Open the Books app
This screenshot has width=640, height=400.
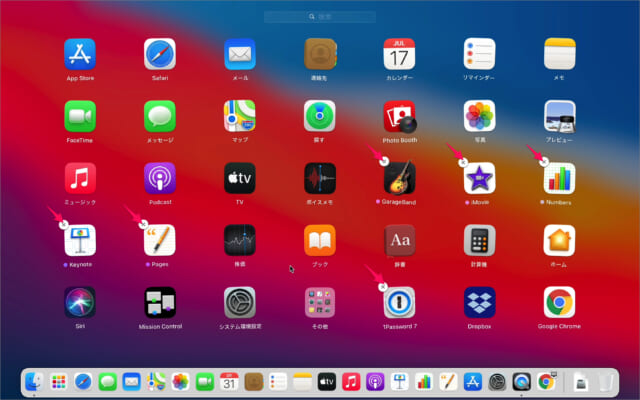[x=320, y=240]
